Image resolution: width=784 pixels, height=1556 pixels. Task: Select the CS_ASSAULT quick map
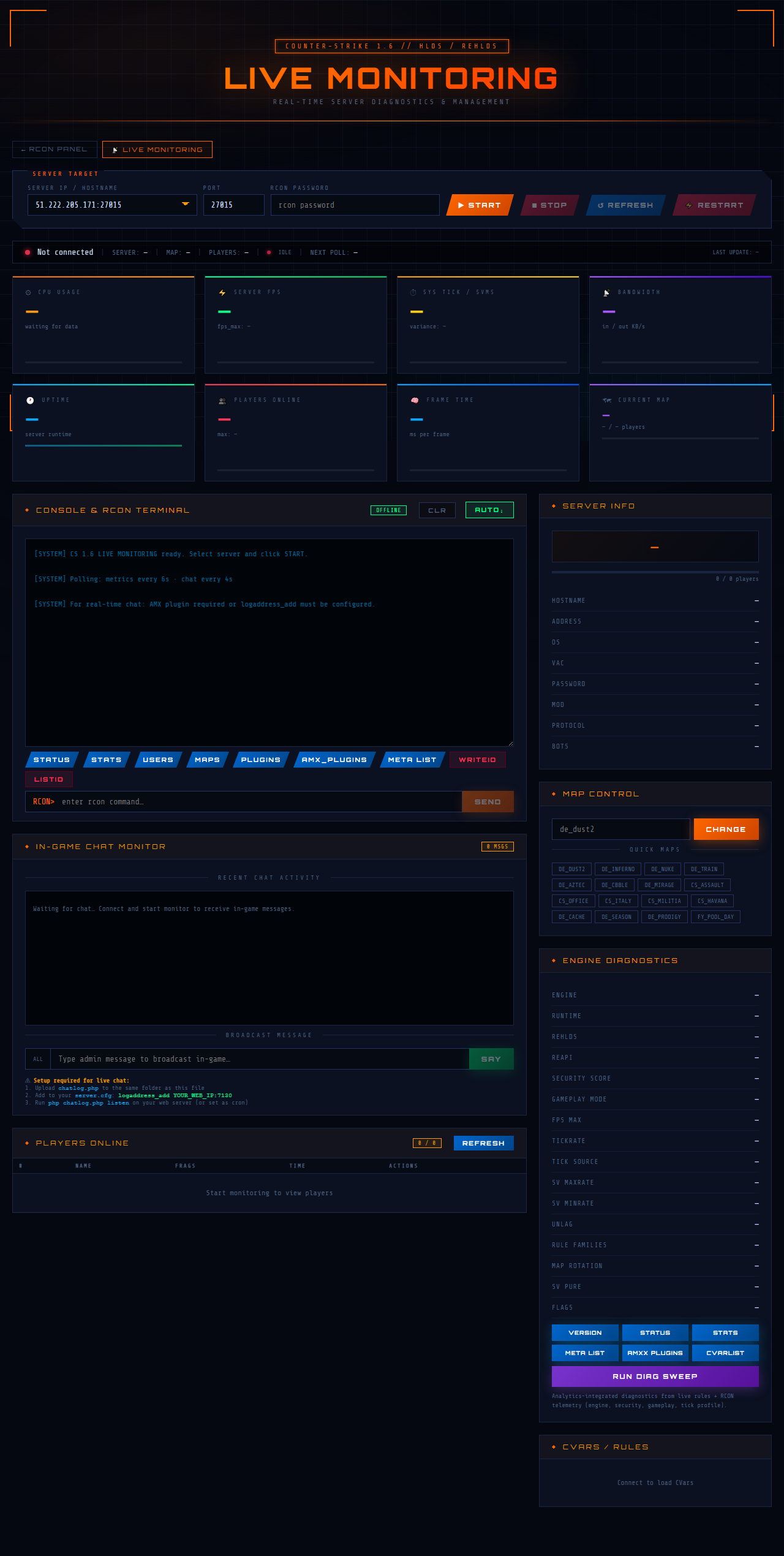tap(707, 885)
